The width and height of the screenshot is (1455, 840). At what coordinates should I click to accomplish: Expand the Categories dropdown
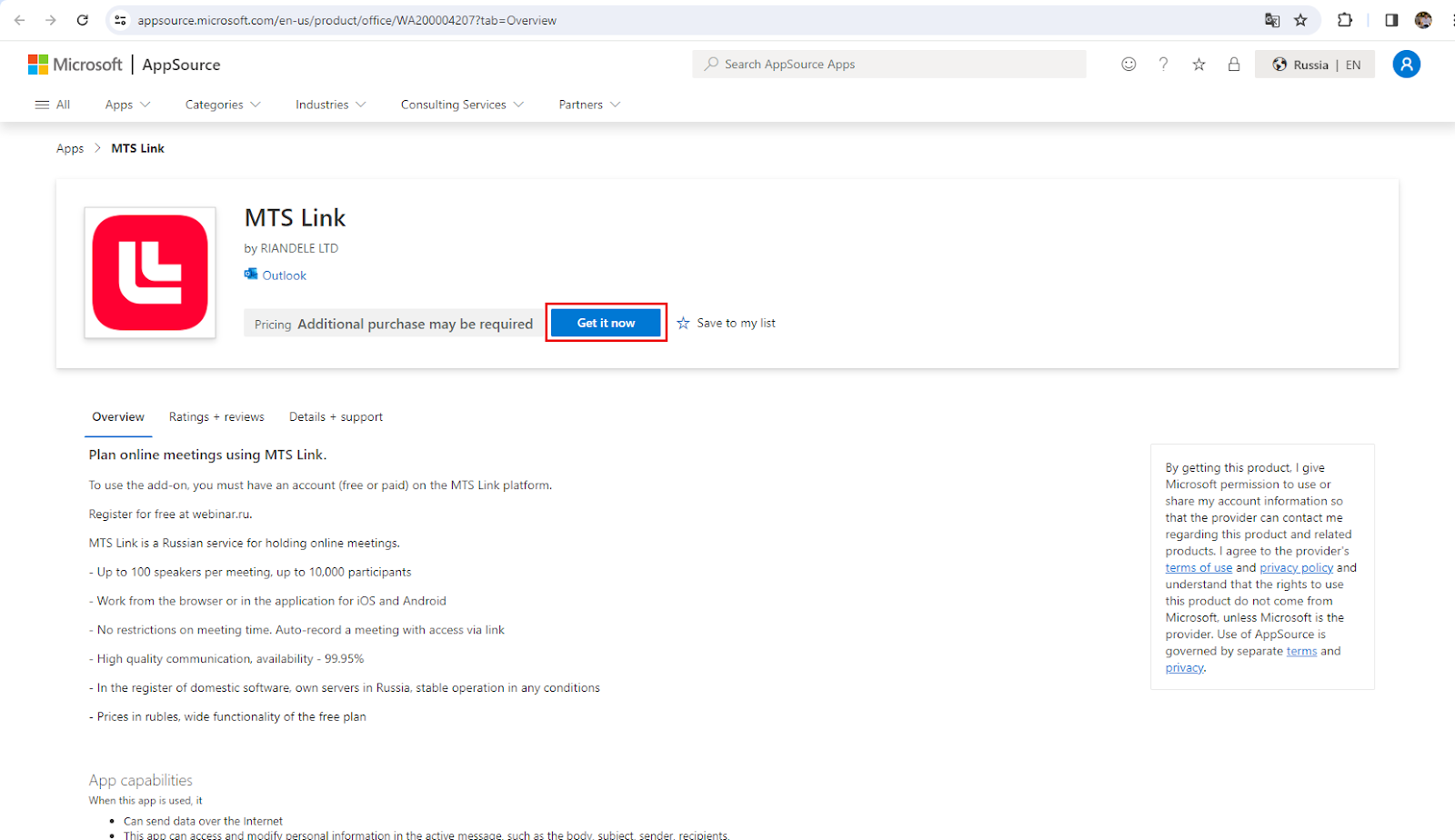coord(223,105)
